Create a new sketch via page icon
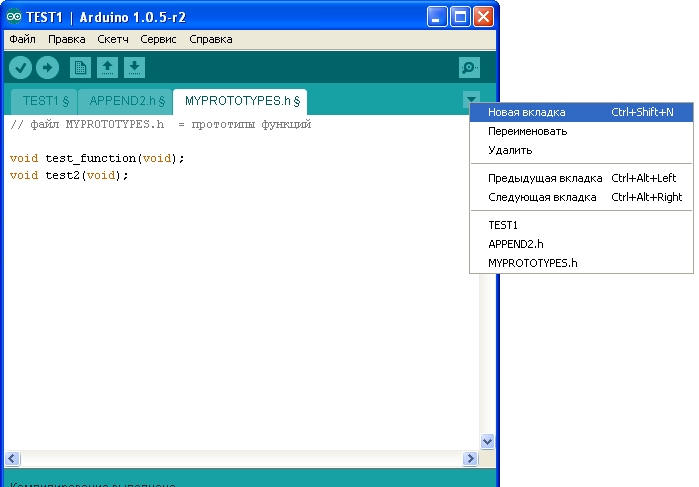This screenshot has height=487, width=699. [80, 68]
